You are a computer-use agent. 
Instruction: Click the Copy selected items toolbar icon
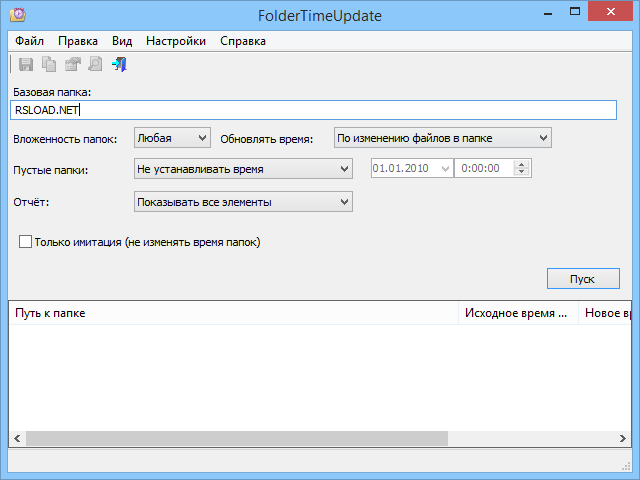point(49,64)
